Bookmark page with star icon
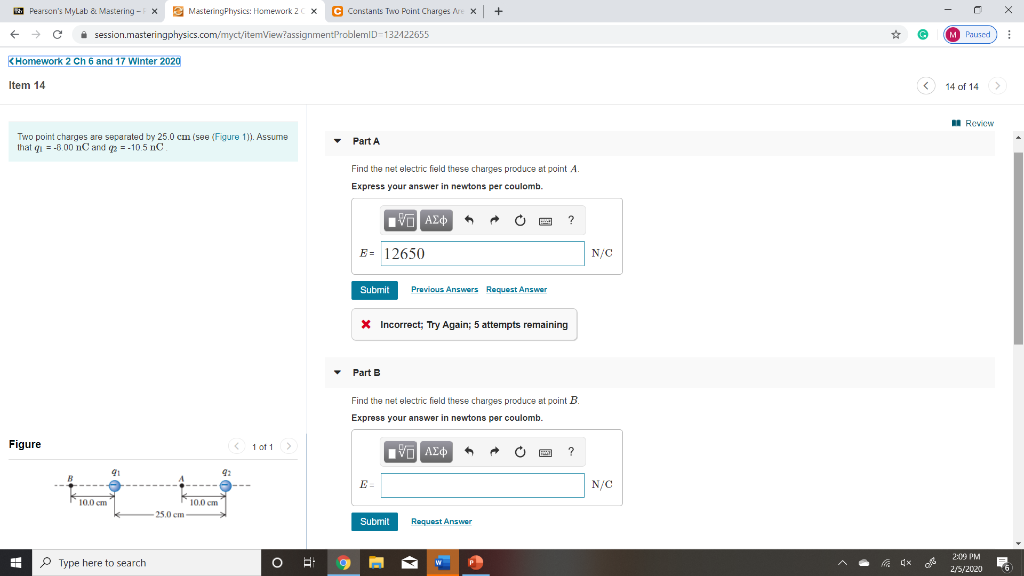The height and width of the screenshot is (576, 1024). point(896,35)
